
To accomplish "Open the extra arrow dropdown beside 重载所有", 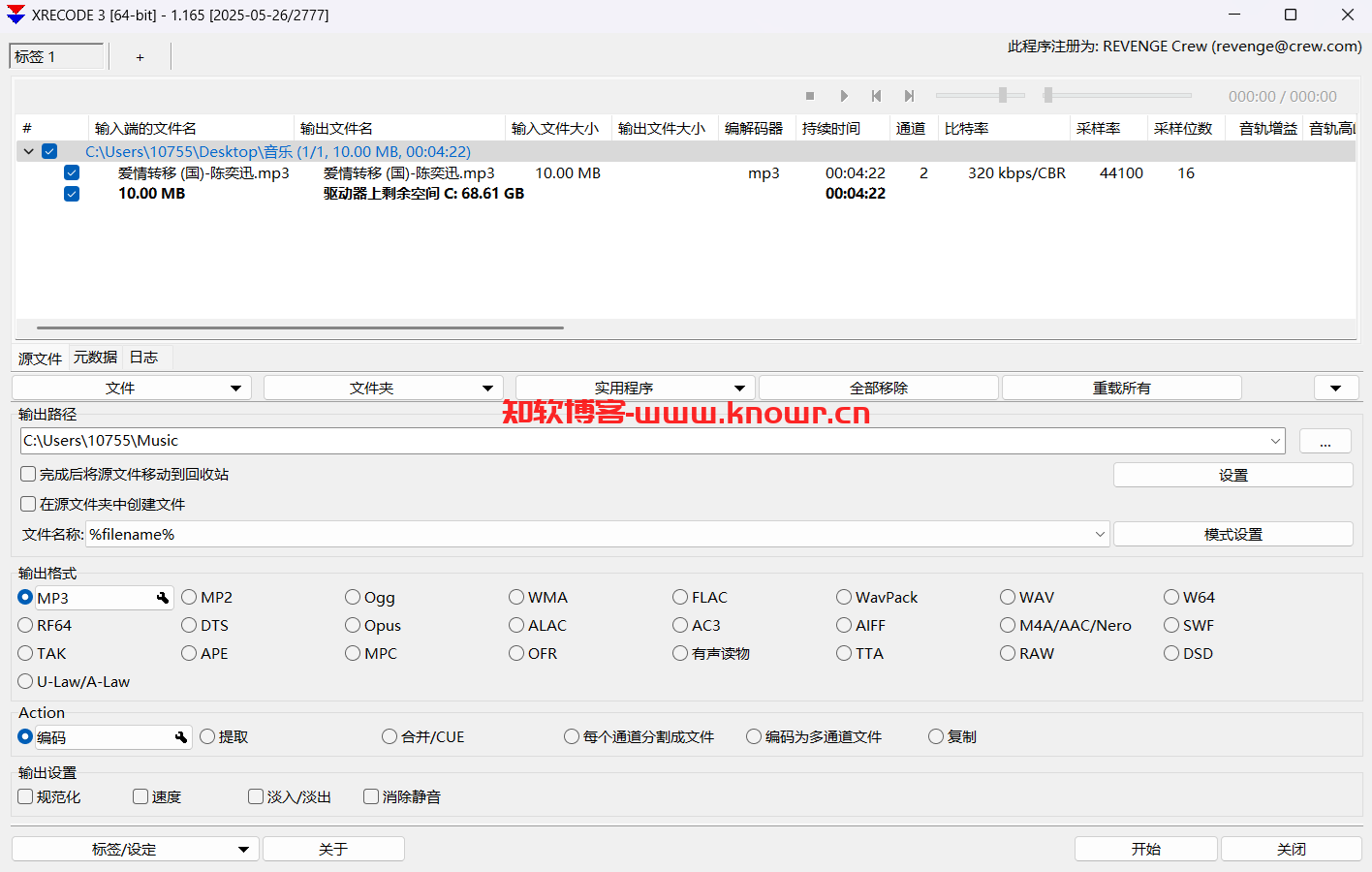I will [1336, 388].
